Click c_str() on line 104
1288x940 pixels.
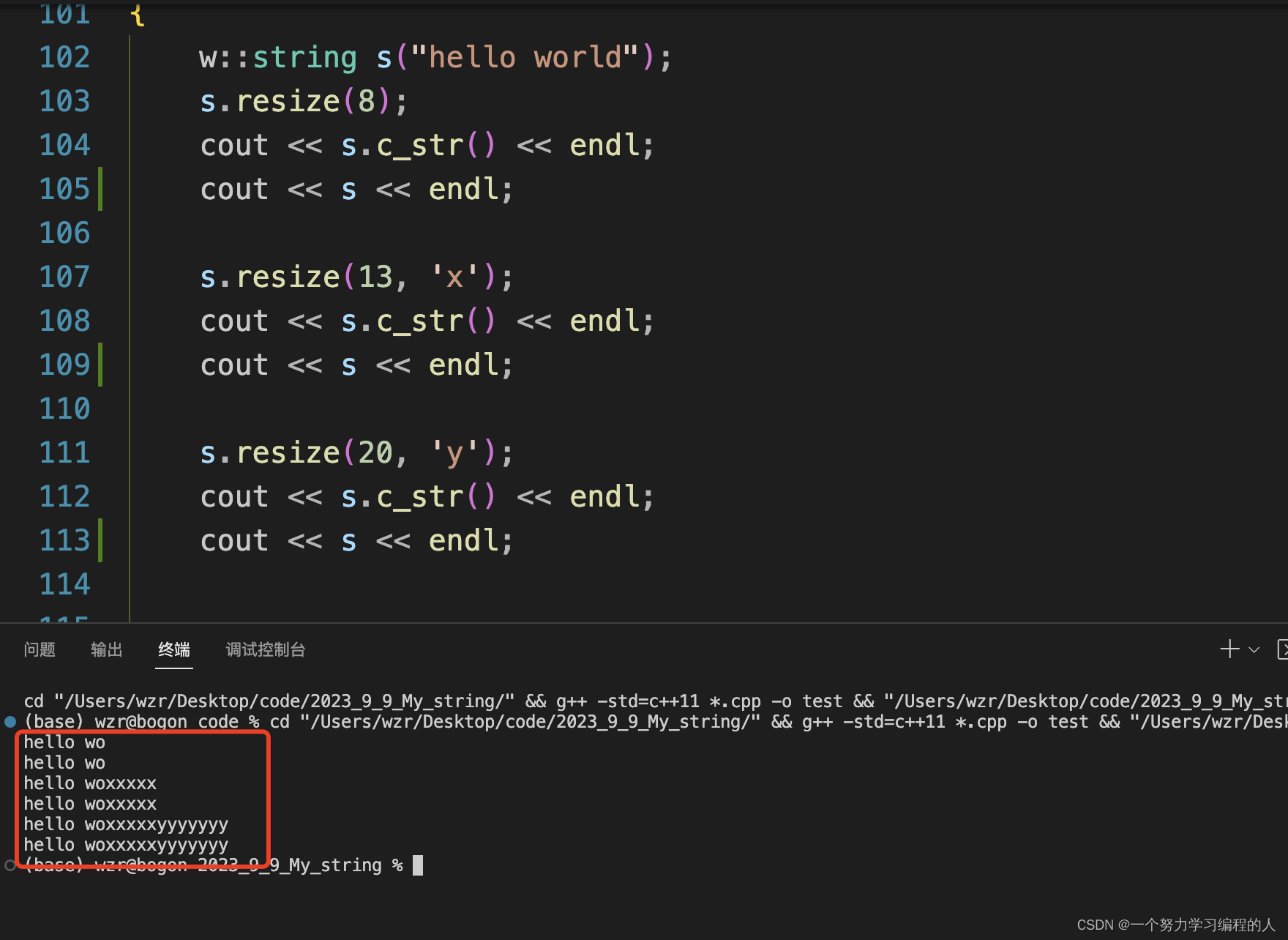tap(436, 145)
